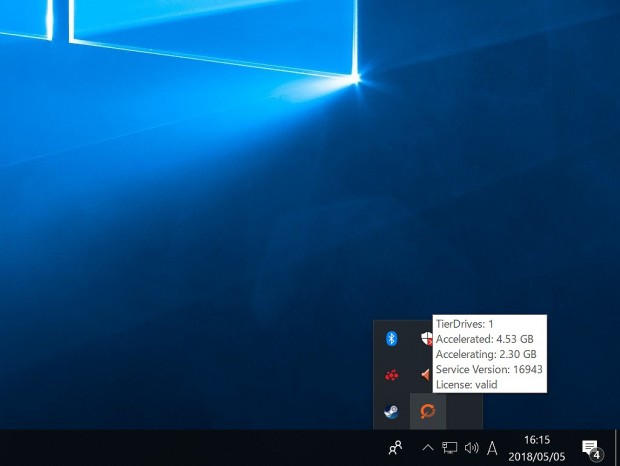This screenshot has height=466, width=620.
Task: Open the Bluetooth tray icon
Action: pos(391,338)
